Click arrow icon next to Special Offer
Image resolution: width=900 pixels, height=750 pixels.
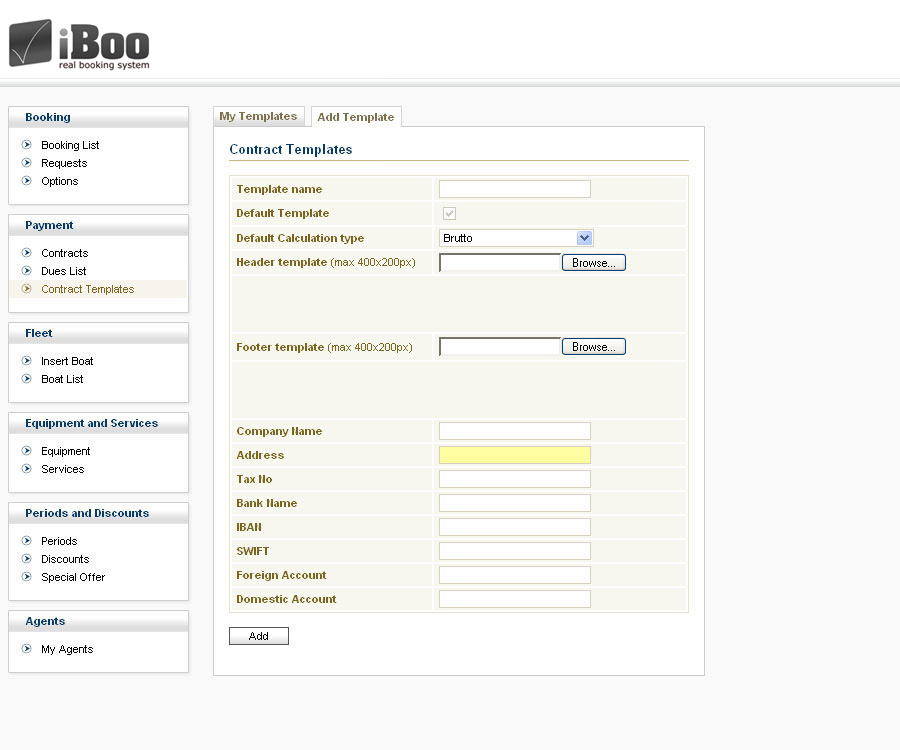27,577
